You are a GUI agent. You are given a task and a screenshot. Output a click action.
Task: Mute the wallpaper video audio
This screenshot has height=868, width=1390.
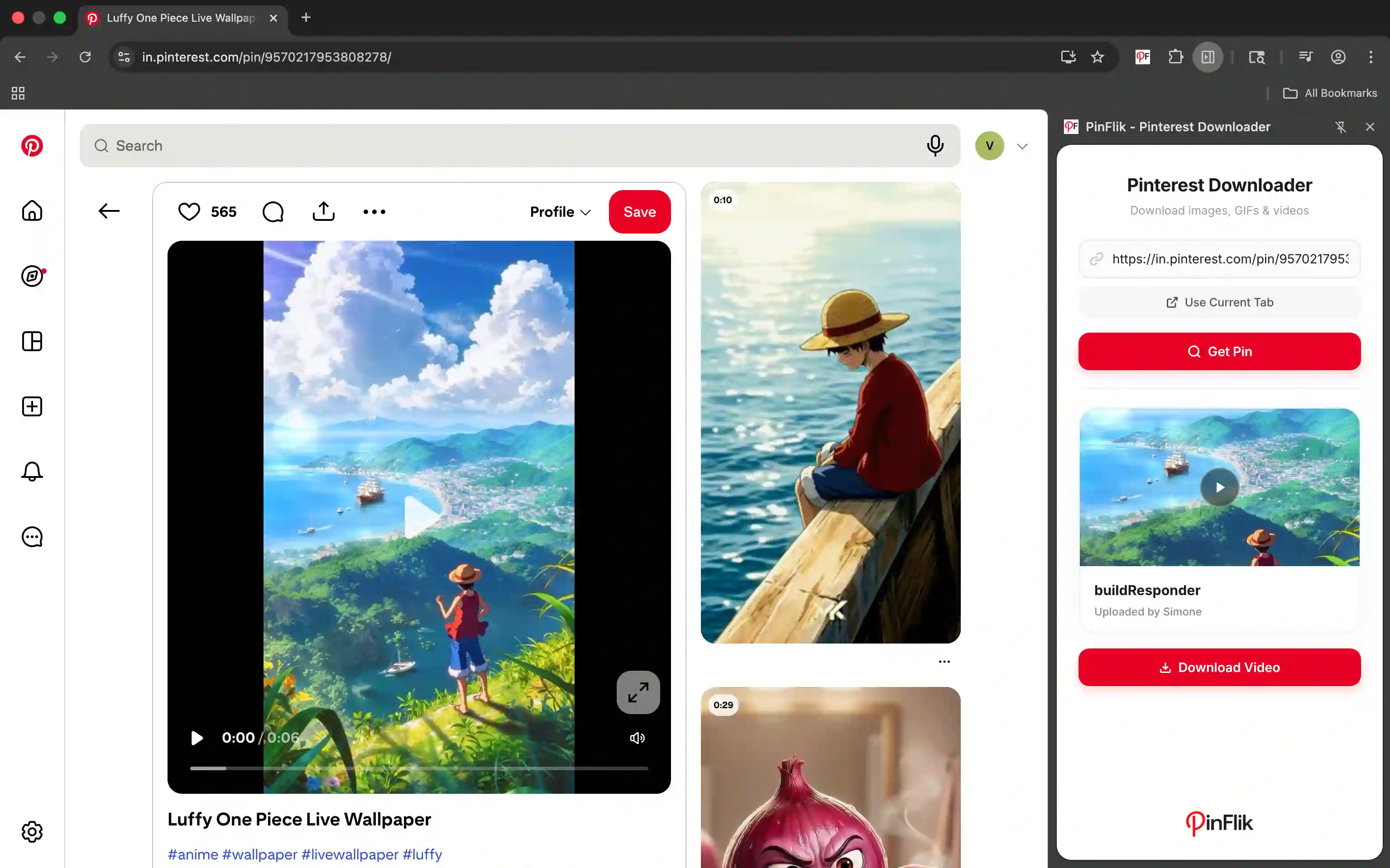pyautogui.click(x=637, y=738)
